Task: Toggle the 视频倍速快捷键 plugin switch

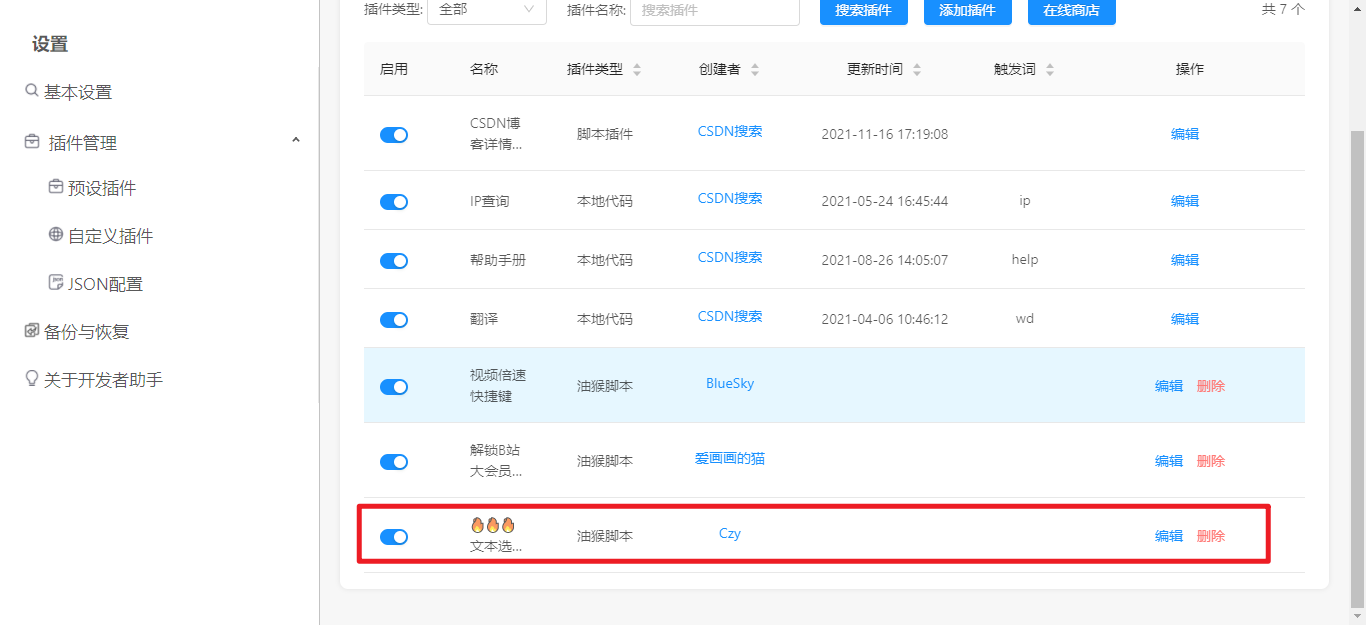Action: point(394,387)
